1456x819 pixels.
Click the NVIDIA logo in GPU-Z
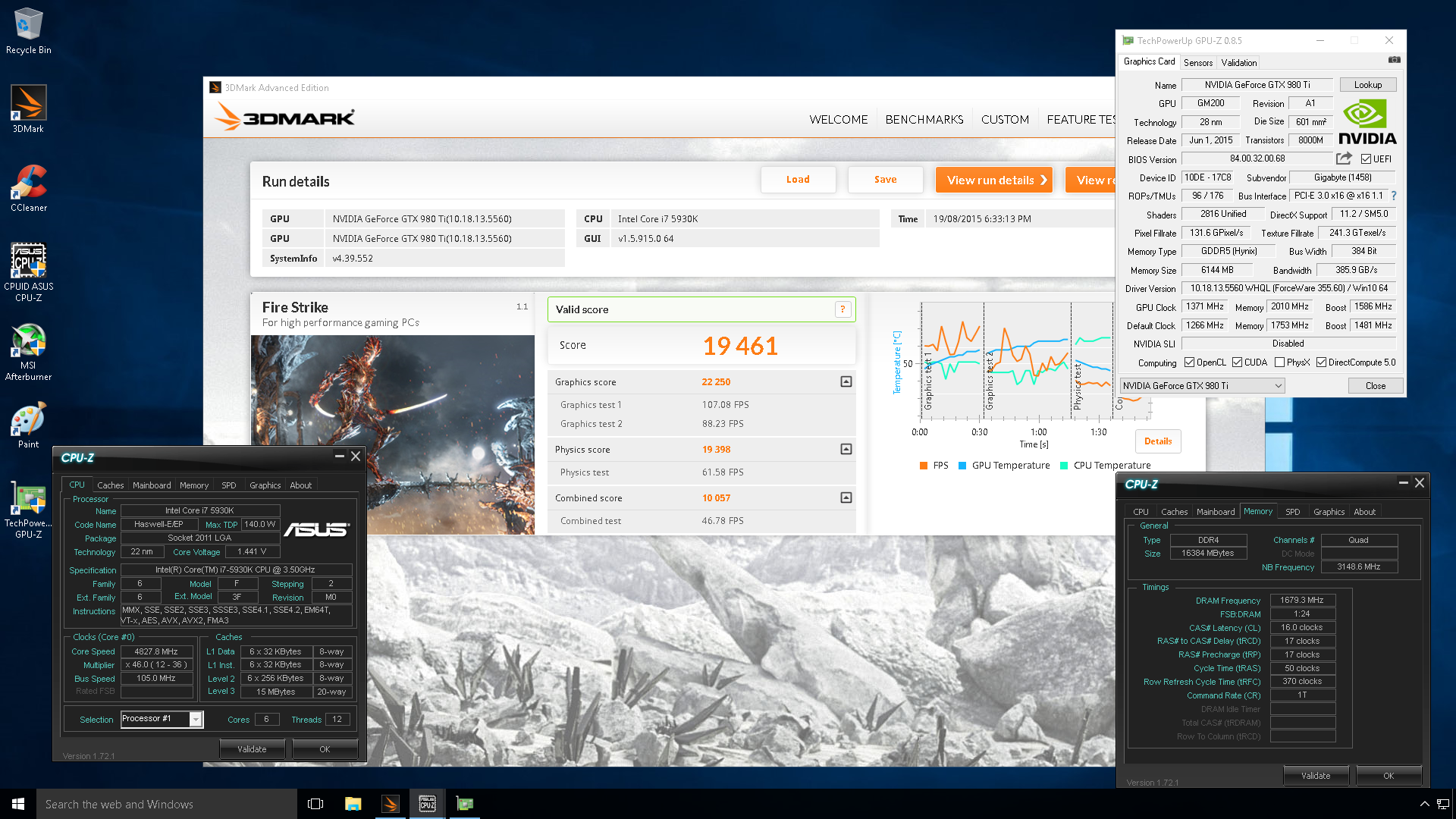(1367, 123)
